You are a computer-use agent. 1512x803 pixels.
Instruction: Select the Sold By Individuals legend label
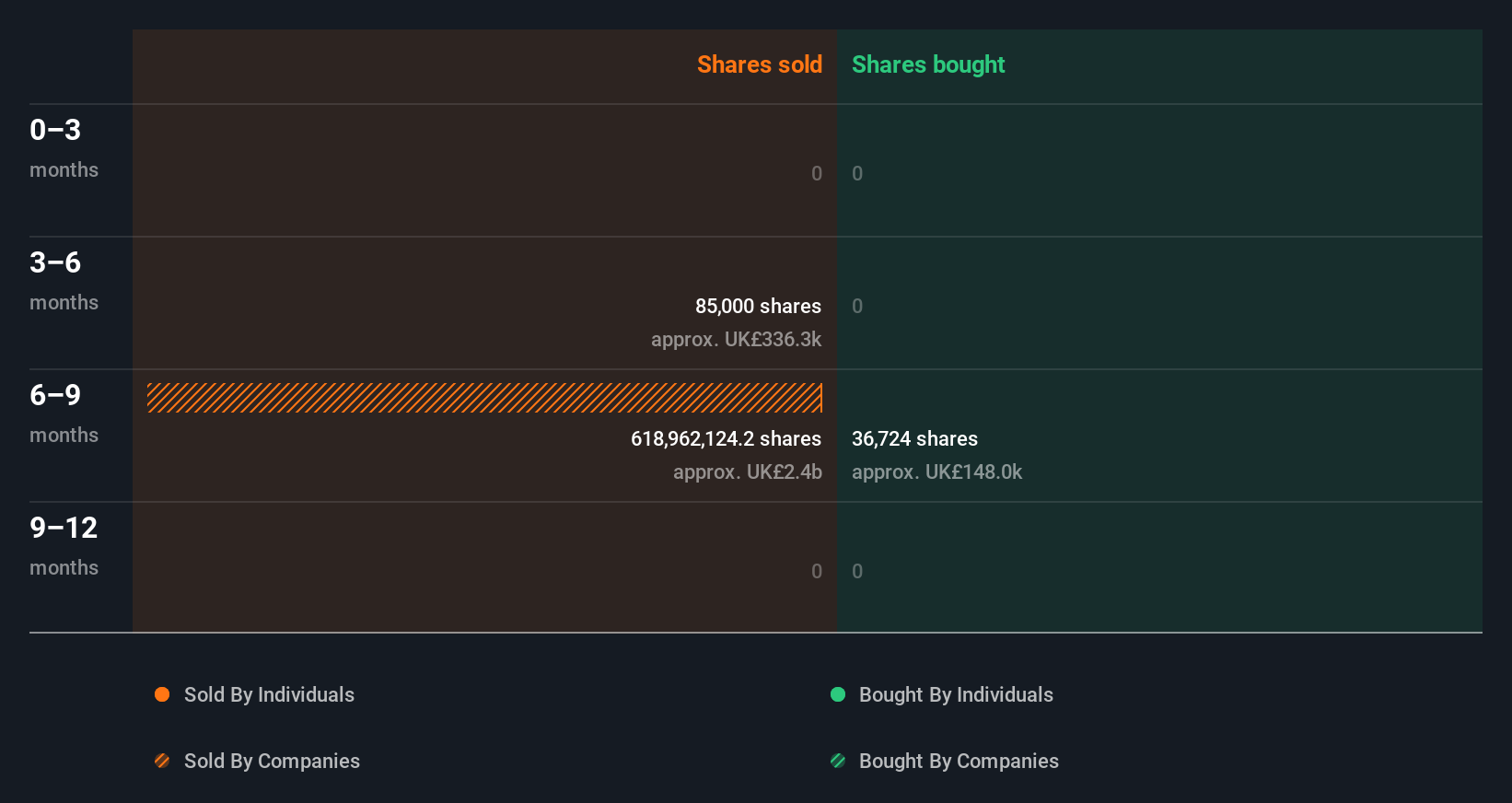[x=269, y=695]
